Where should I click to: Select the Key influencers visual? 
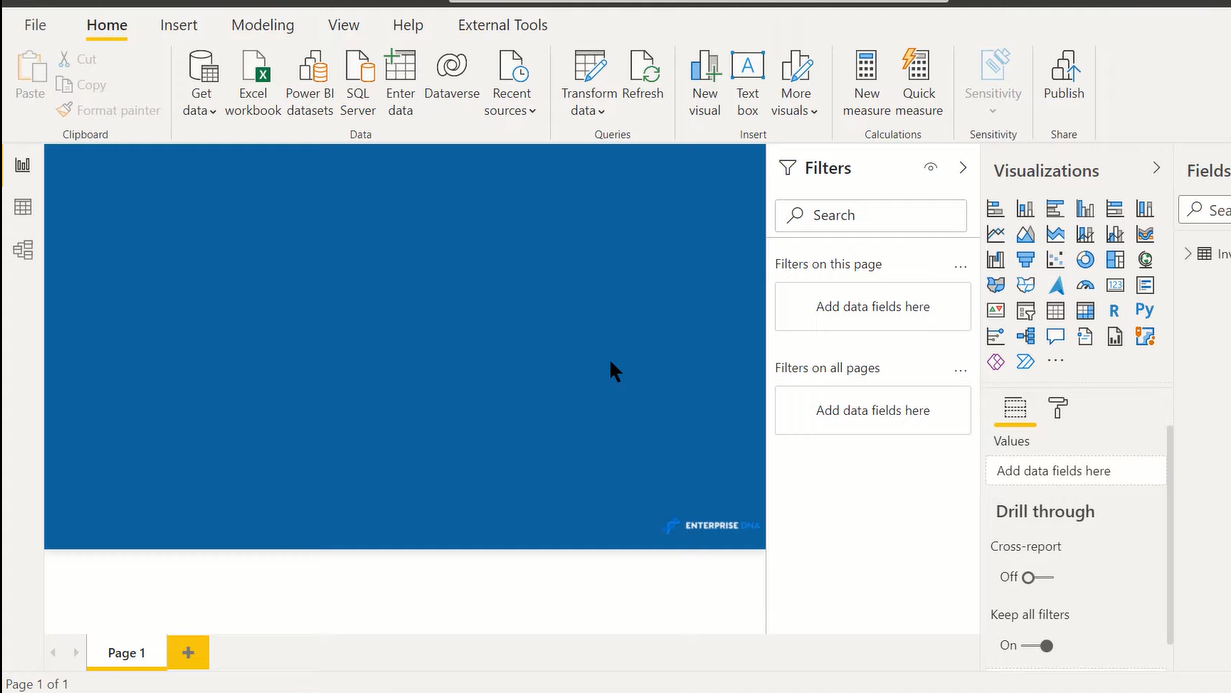point(995,336)
